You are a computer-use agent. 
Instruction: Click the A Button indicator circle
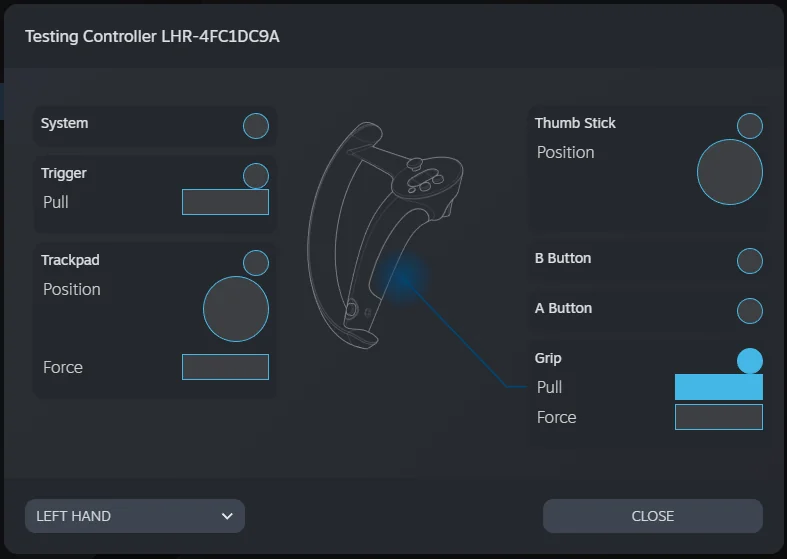750,311
